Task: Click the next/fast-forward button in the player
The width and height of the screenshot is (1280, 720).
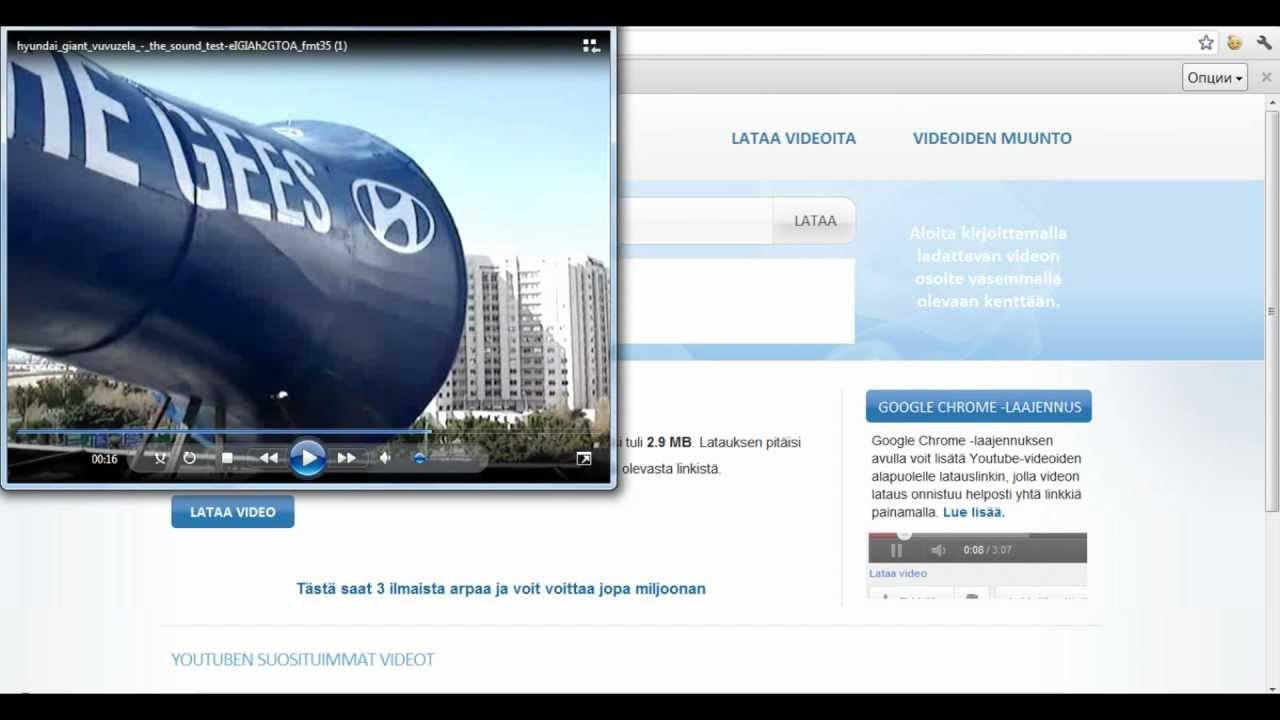Action: [347, 458]
